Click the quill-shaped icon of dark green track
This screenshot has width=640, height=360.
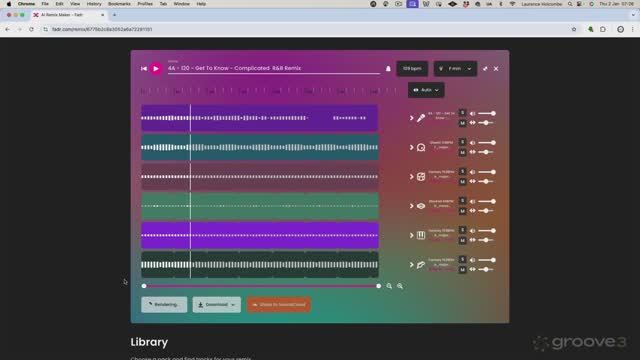(421, 265)
